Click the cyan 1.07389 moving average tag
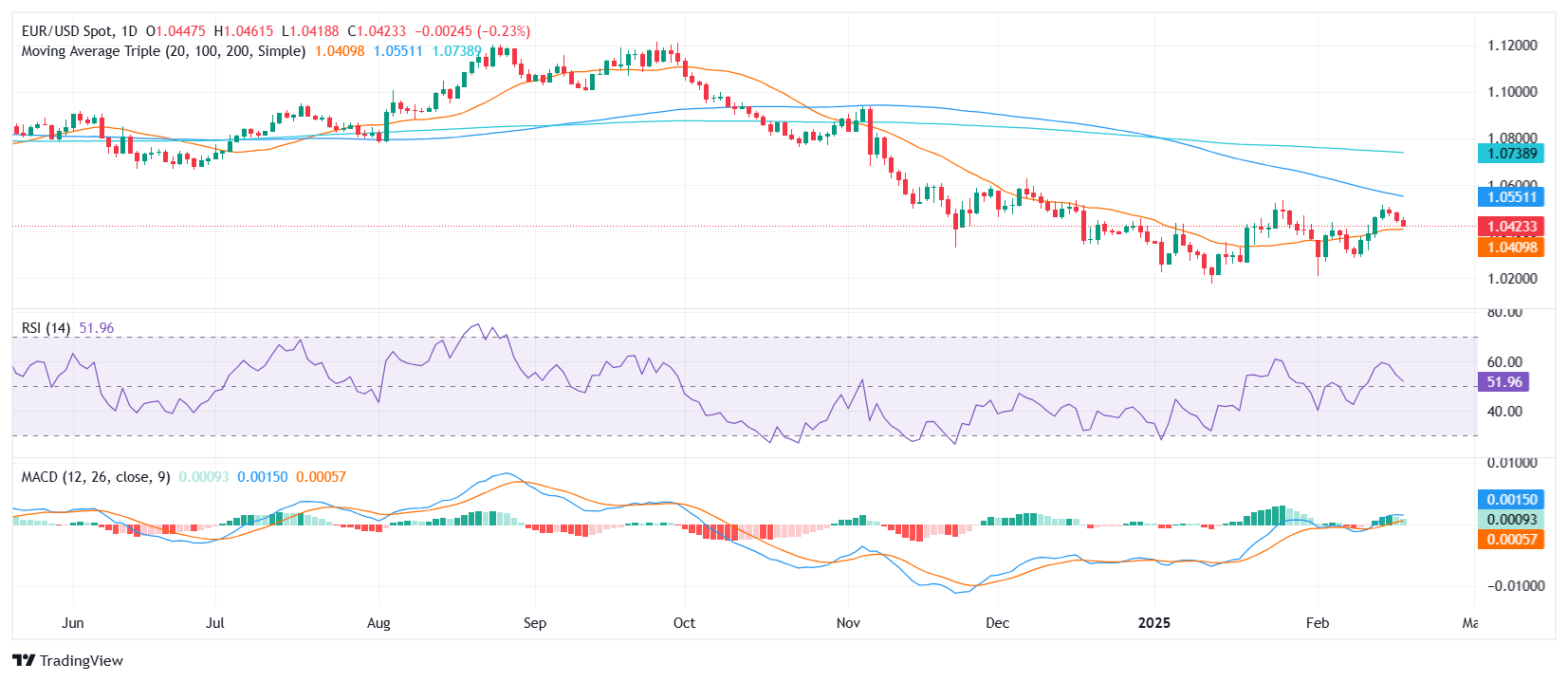This screenshot has width=1568, height=681. click(x=1511, y=154)
